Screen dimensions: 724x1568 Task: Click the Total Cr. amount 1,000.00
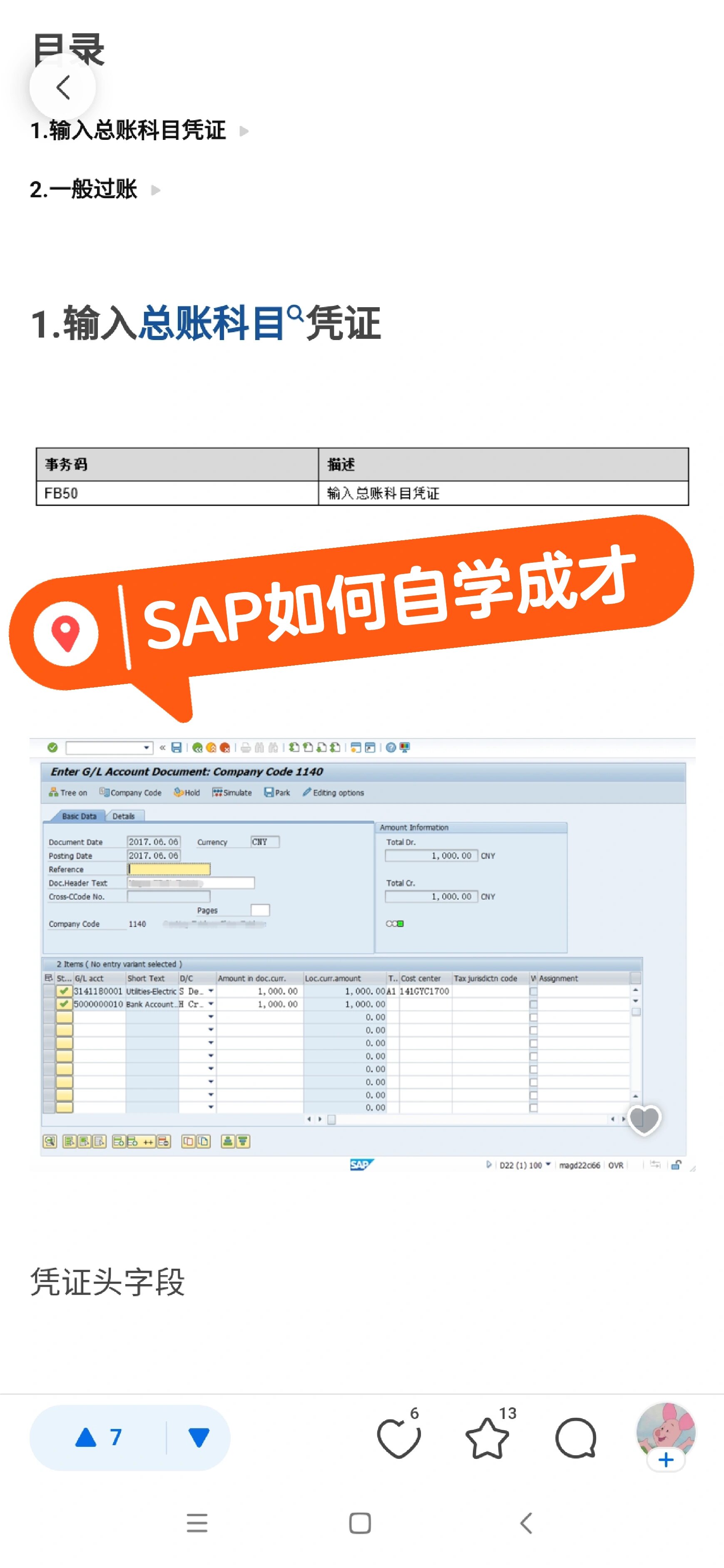432,897
